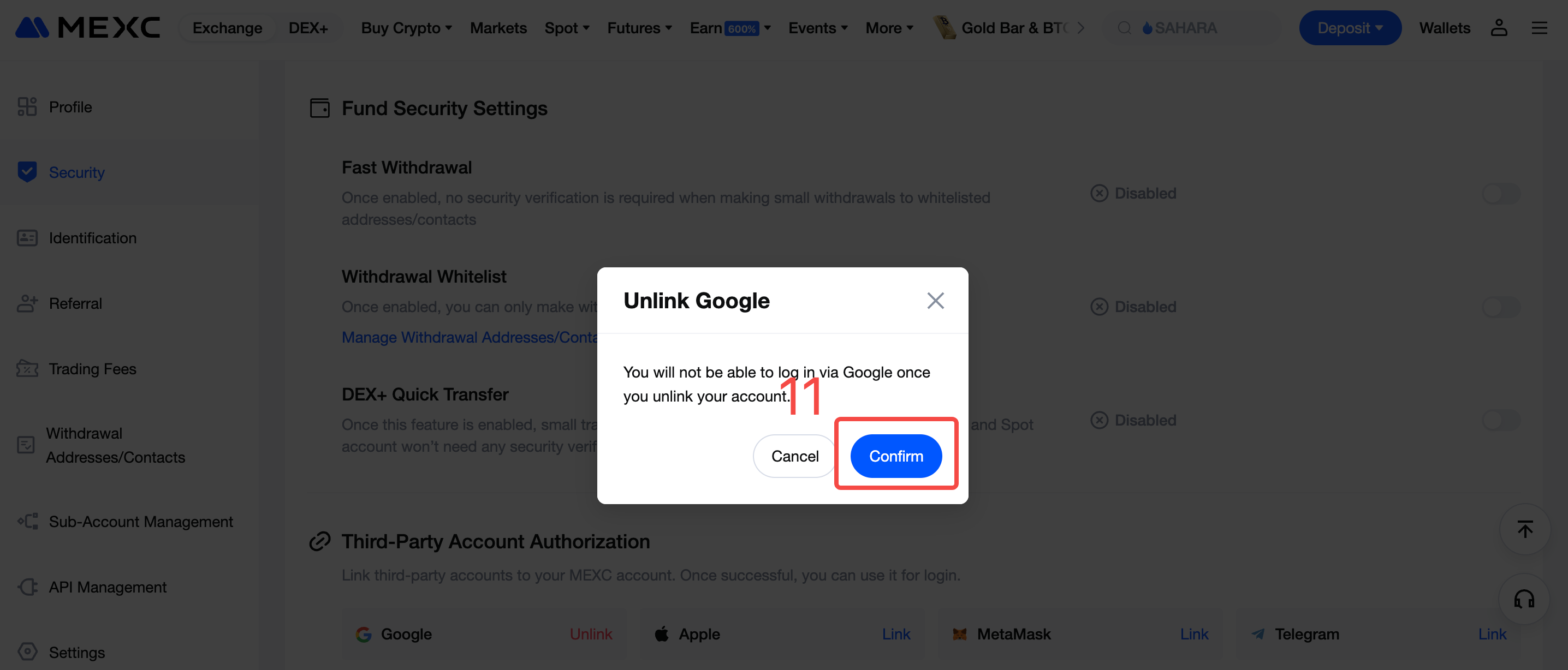Expand the Futures menu dropdown
Image resolution: width=1568 pixels, height=670 pixels.
pos(639,28)
